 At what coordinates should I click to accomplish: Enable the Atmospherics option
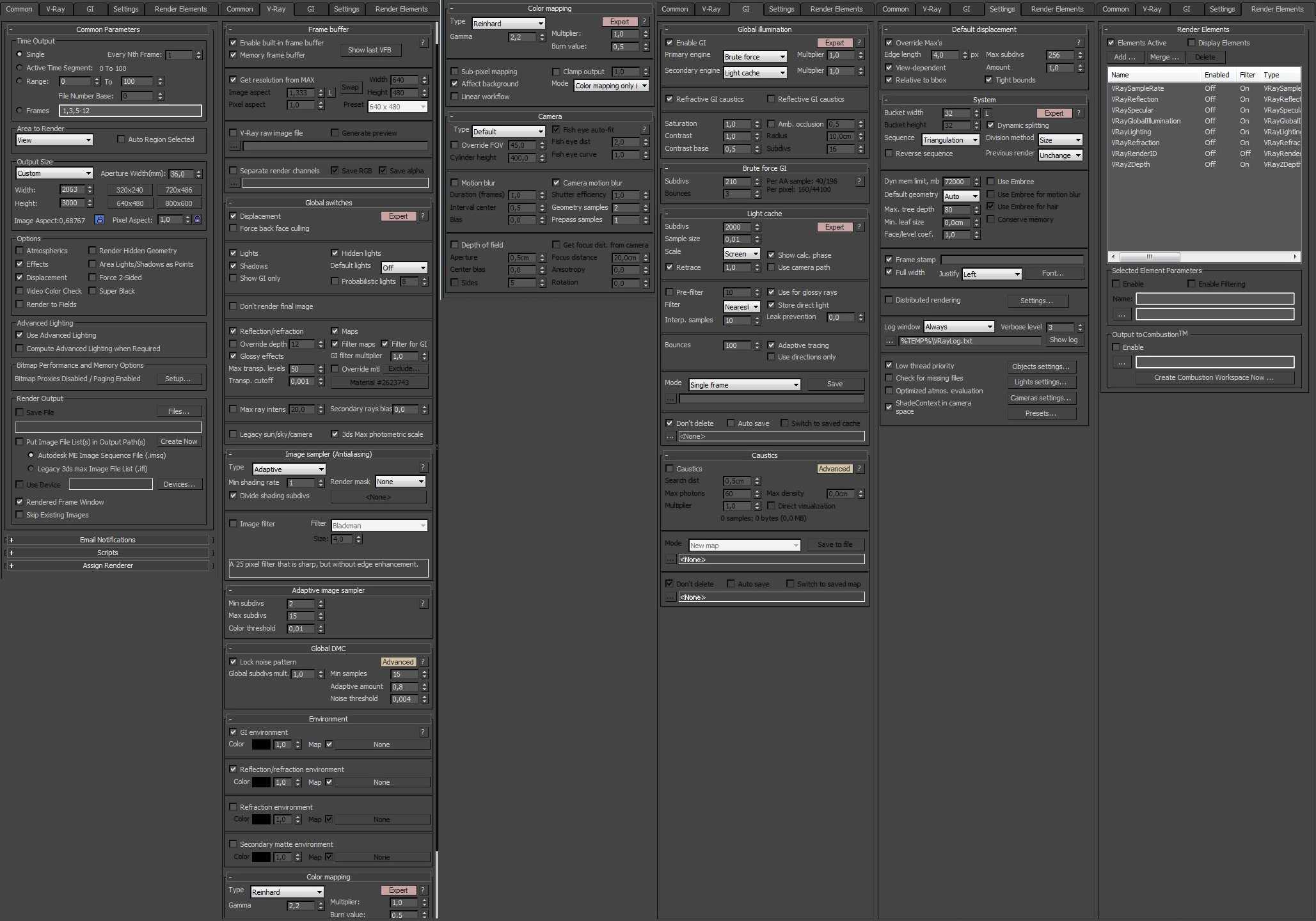(x=19, y=251)
